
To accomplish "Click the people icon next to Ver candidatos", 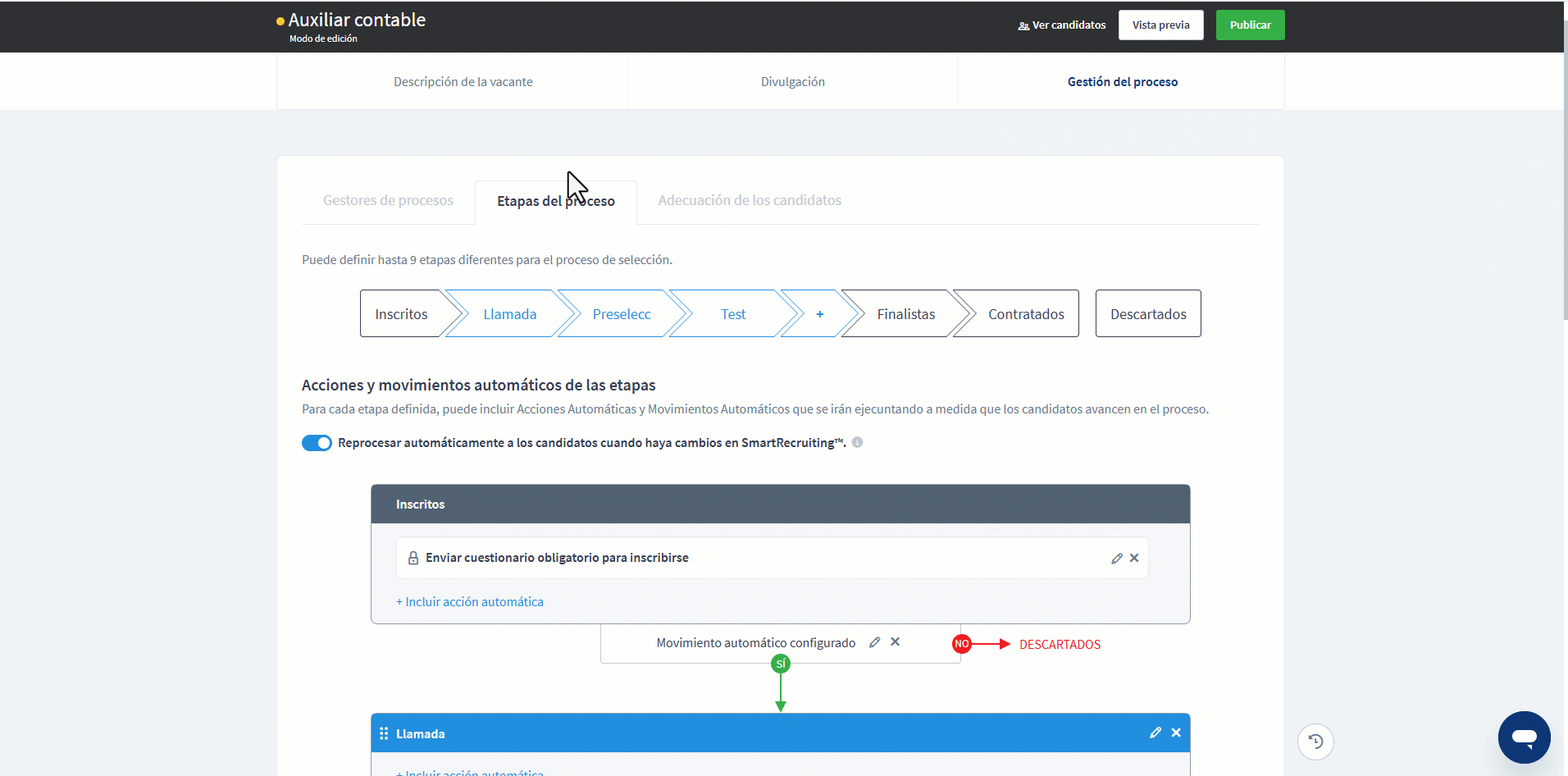I will point(1023,25).
